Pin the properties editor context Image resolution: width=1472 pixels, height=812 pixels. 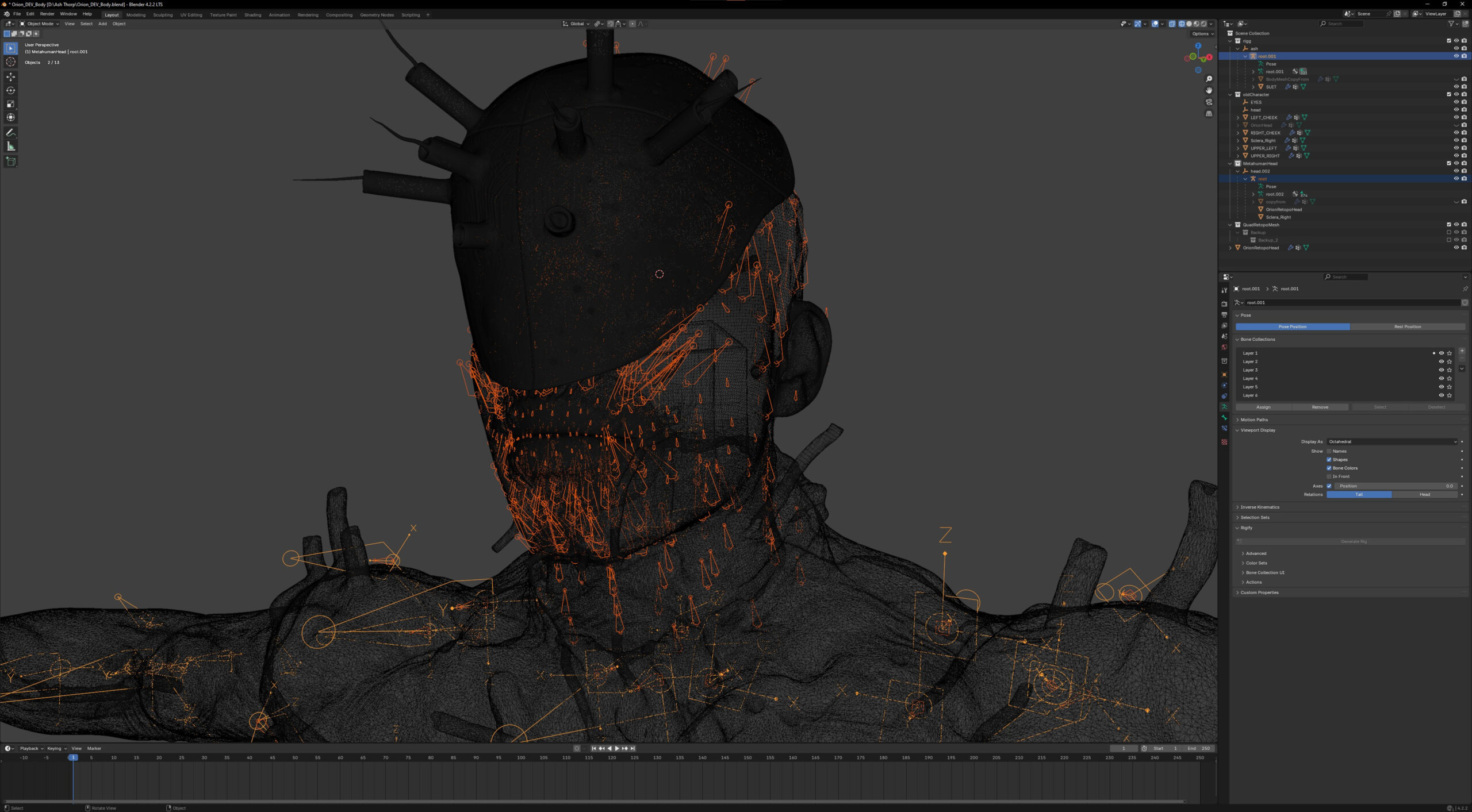(x=1465, y=289)
